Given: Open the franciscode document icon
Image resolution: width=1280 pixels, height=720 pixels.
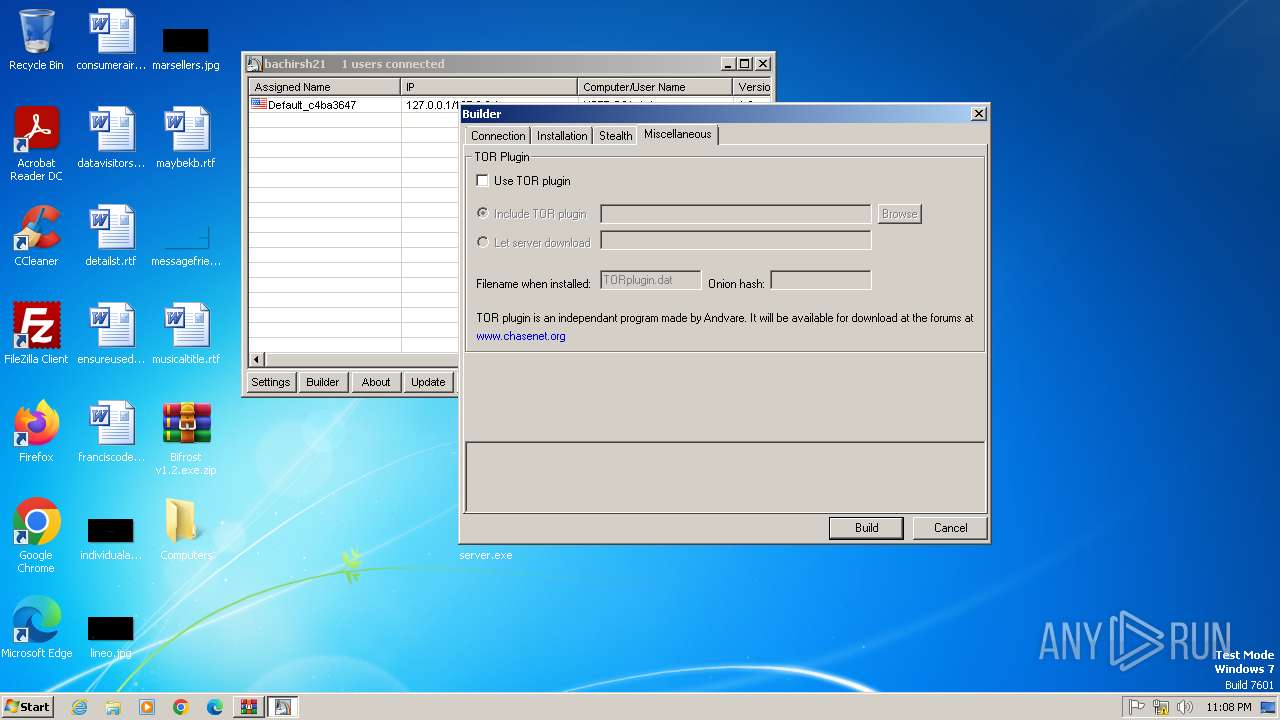Looking at the screenshot, I should [111, 433].
